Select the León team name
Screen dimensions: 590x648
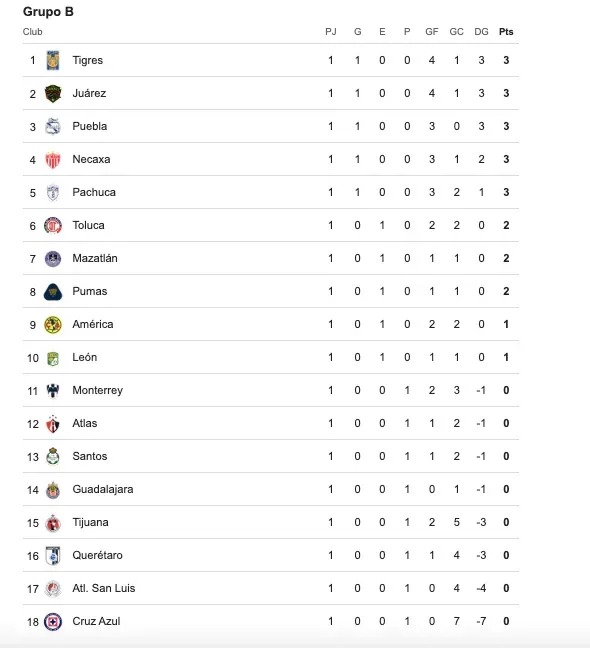pyautogui.click(x=85, y=357)
